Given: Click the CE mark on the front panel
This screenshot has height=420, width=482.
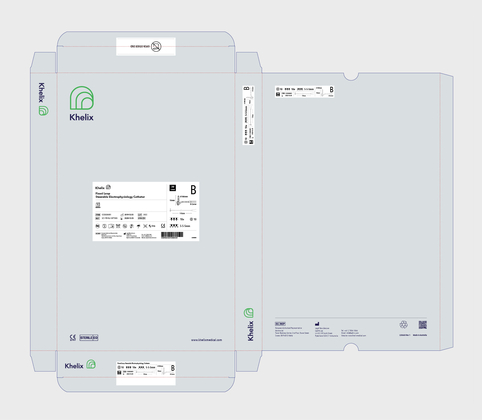Looking at the screenshot, I should [x=73, y=338].
